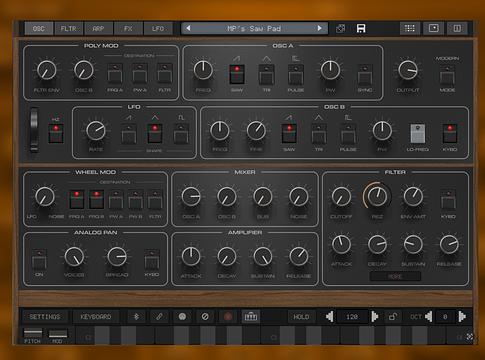Toggle Wheel Mod FLTR destination
Image resolution: width=485 pixels, height=360 pixels.
click(x=155, y=199)
